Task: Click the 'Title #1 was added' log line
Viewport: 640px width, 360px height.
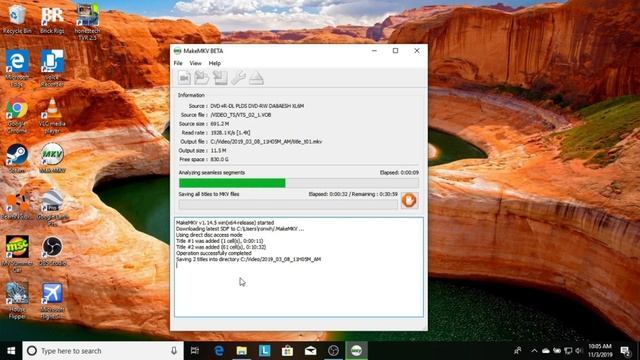Action: point(220,241)
